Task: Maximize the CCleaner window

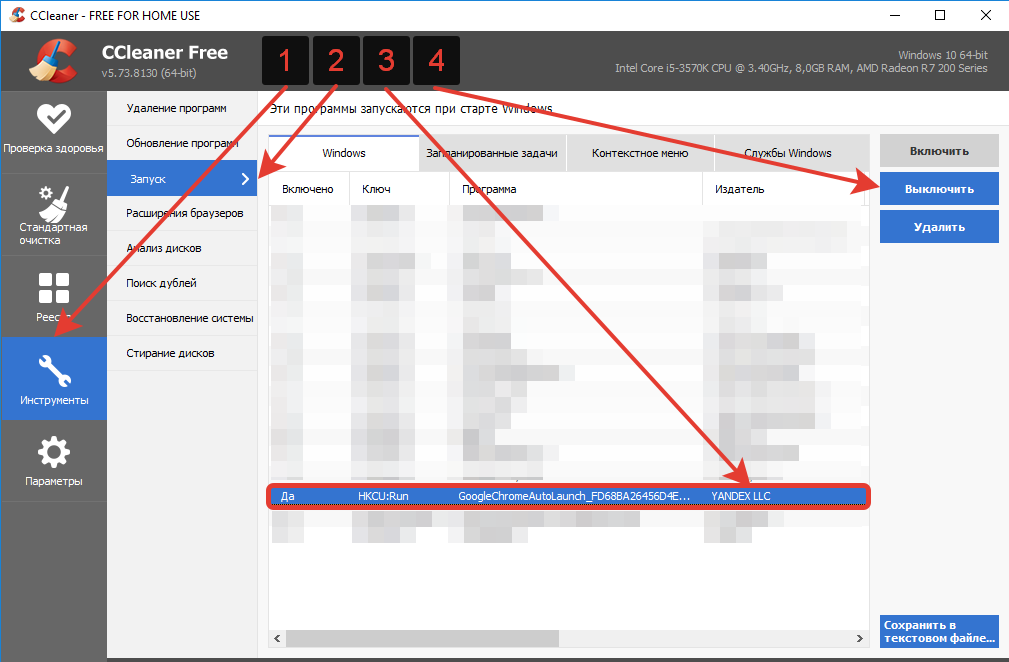Action: 940,15
